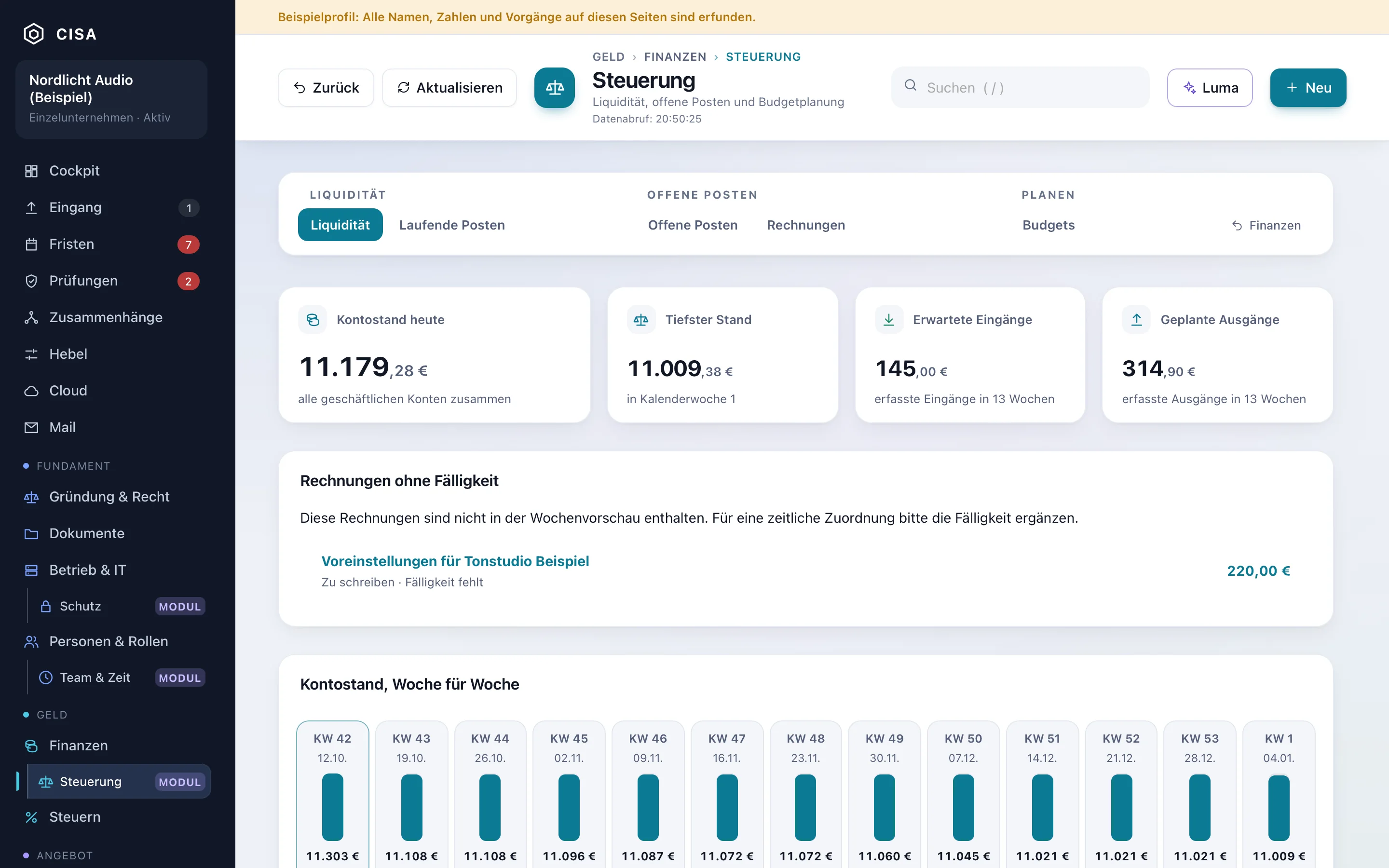The width and height of the screenshot is (1389, 868).
Task: Open the Hebel sliders item
Action: click(113, 354)
